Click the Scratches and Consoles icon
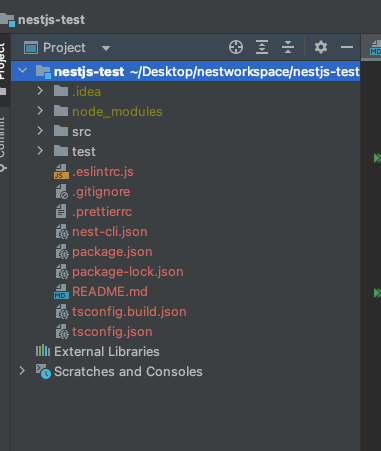 pos(43,371)
